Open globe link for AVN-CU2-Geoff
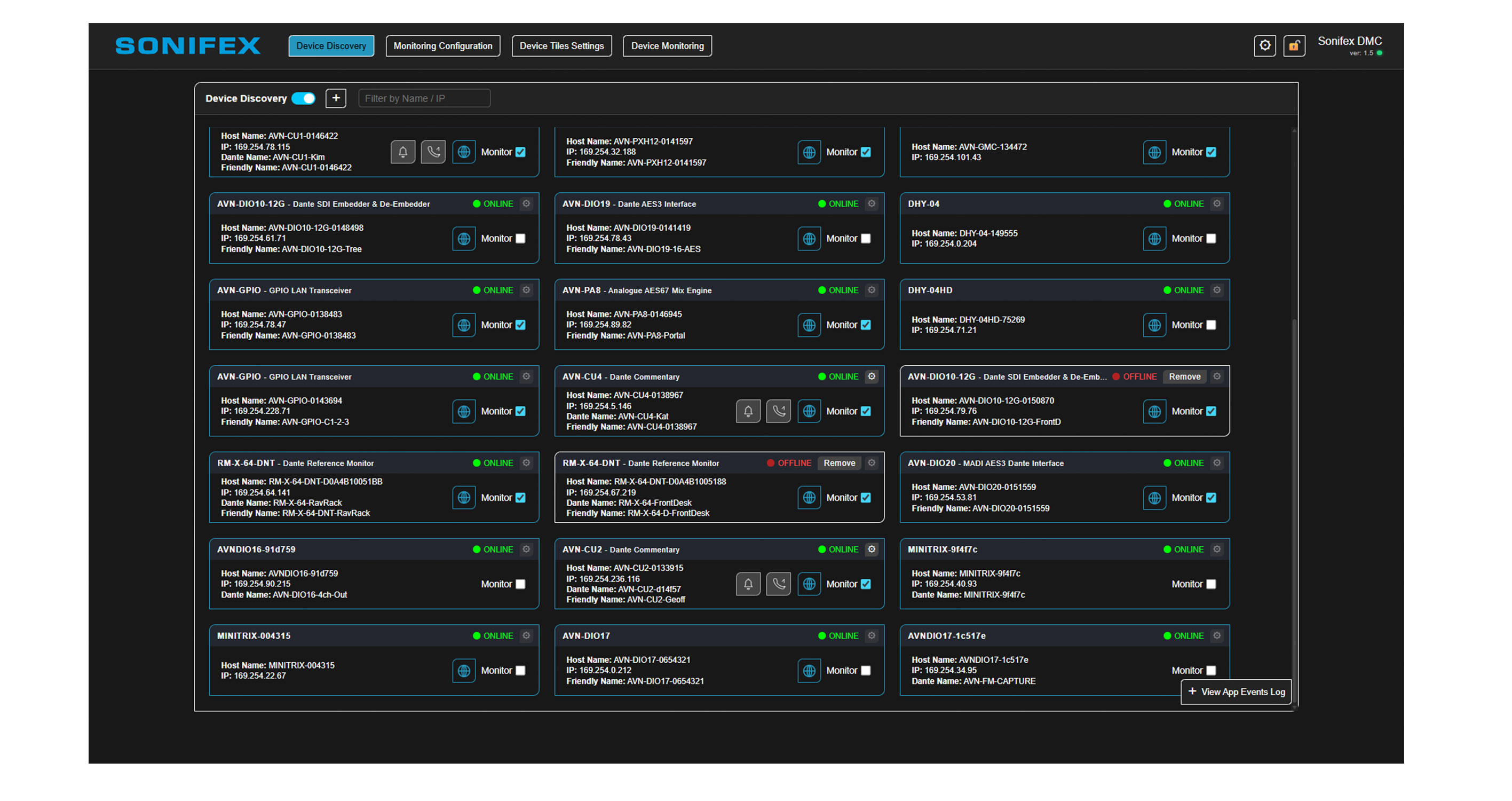The width and height of the screenshot is (1512, 801). 809,584
